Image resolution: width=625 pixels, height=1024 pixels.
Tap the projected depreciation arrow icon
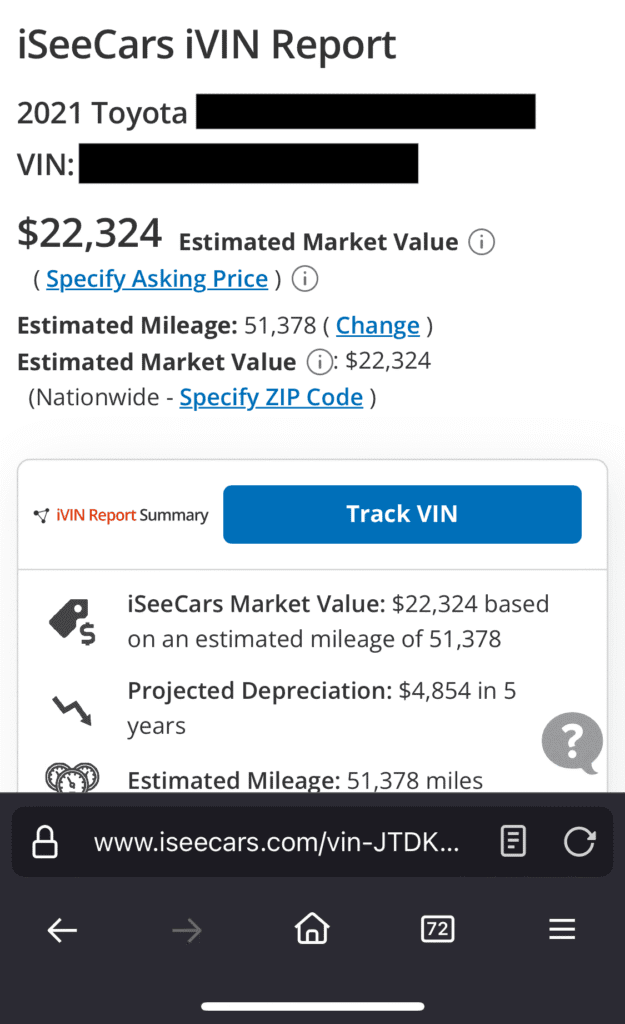(x=72, y=709)
